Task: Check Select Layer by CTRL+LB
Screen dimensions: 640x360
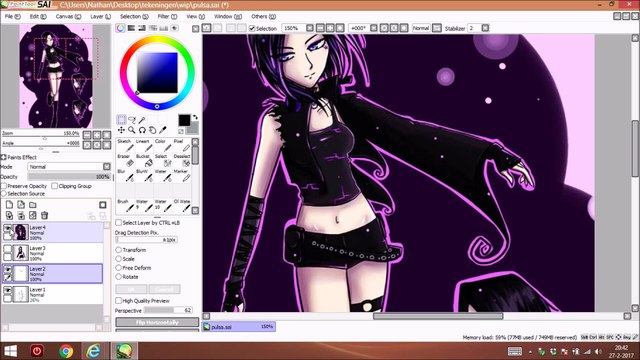Action: pyautogui.click(x=118, y=222)
